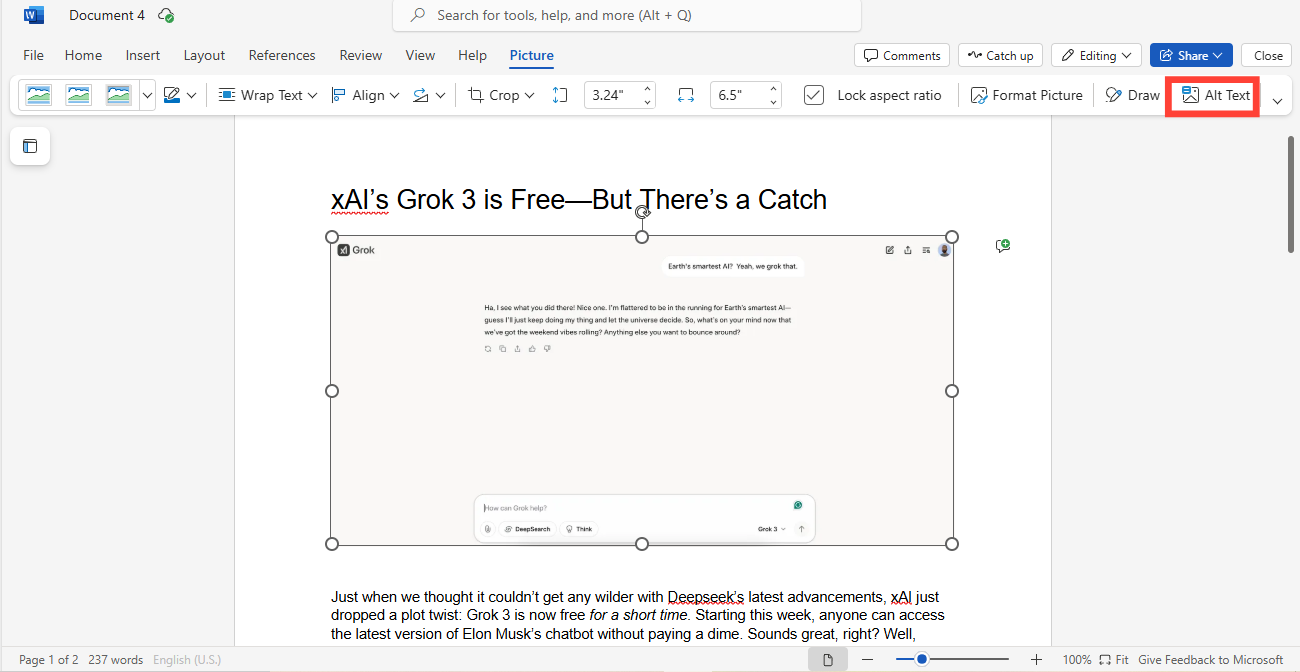Open the Help tab
1300x672 pixels.
(x=472, y=55)
